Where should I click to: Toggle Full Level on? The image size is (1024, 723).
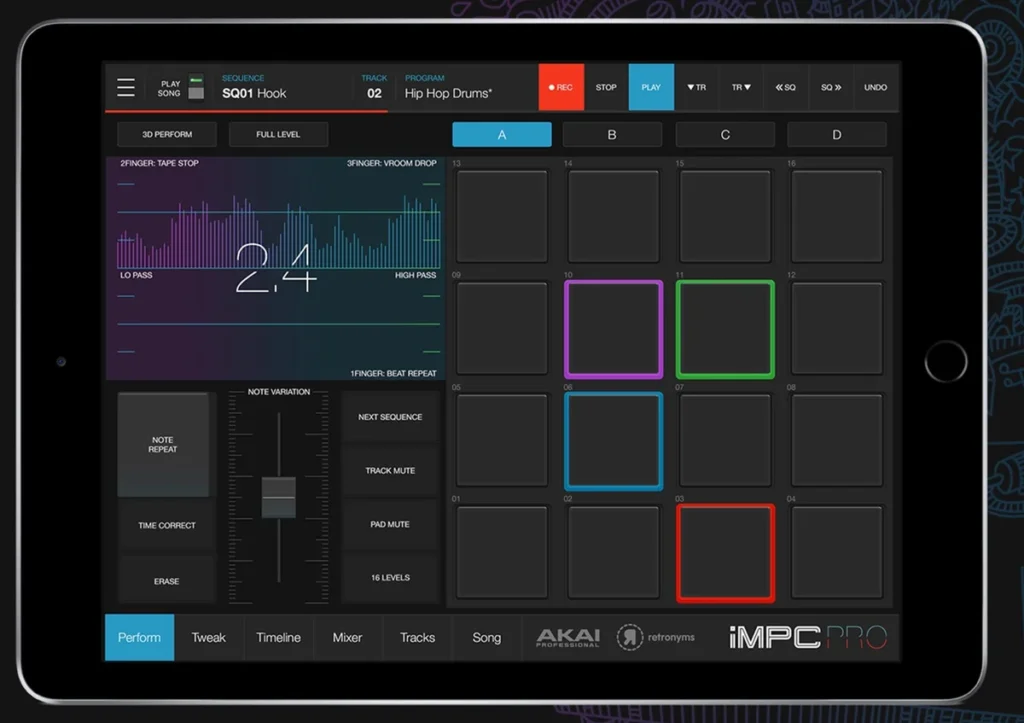[x=278, y=135]
